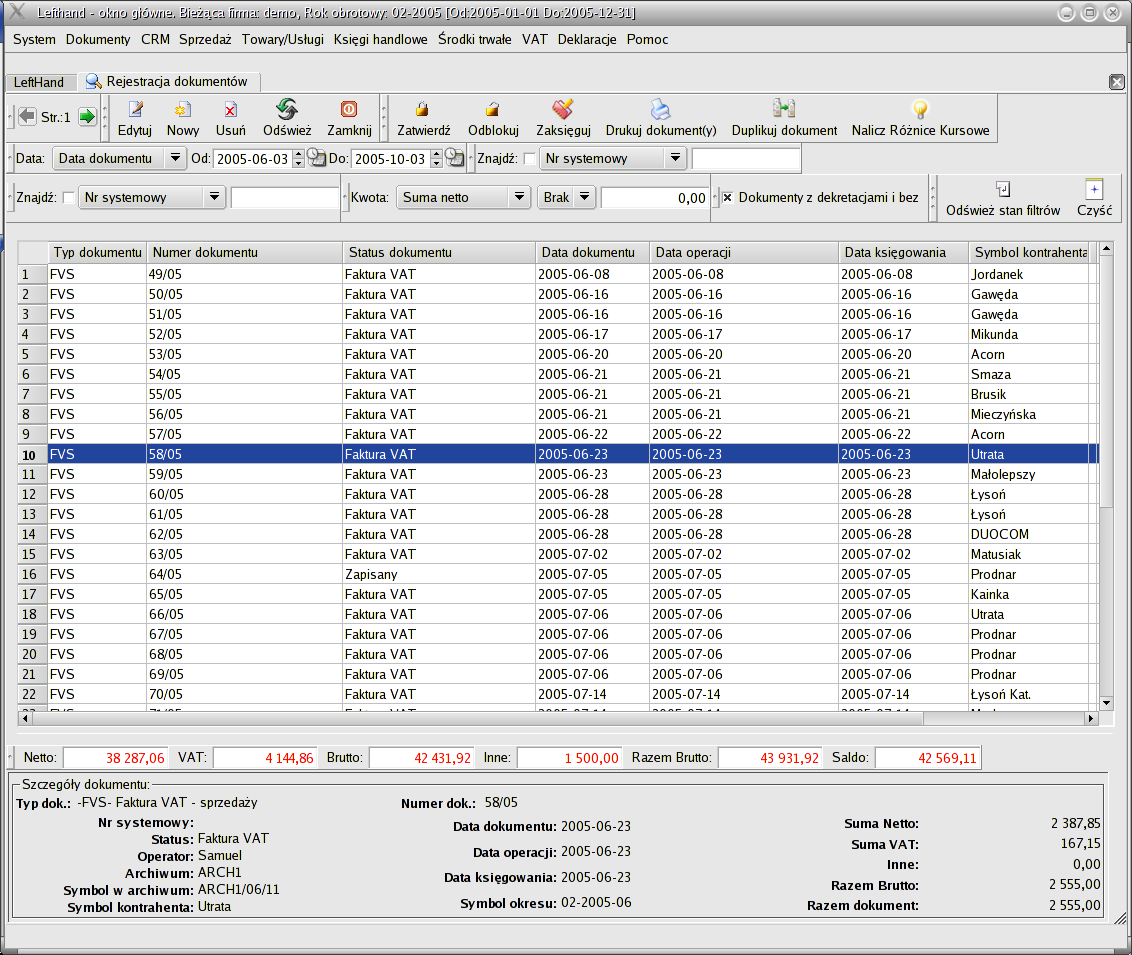Adjust the Do date stepper

[x=436, y=159]
